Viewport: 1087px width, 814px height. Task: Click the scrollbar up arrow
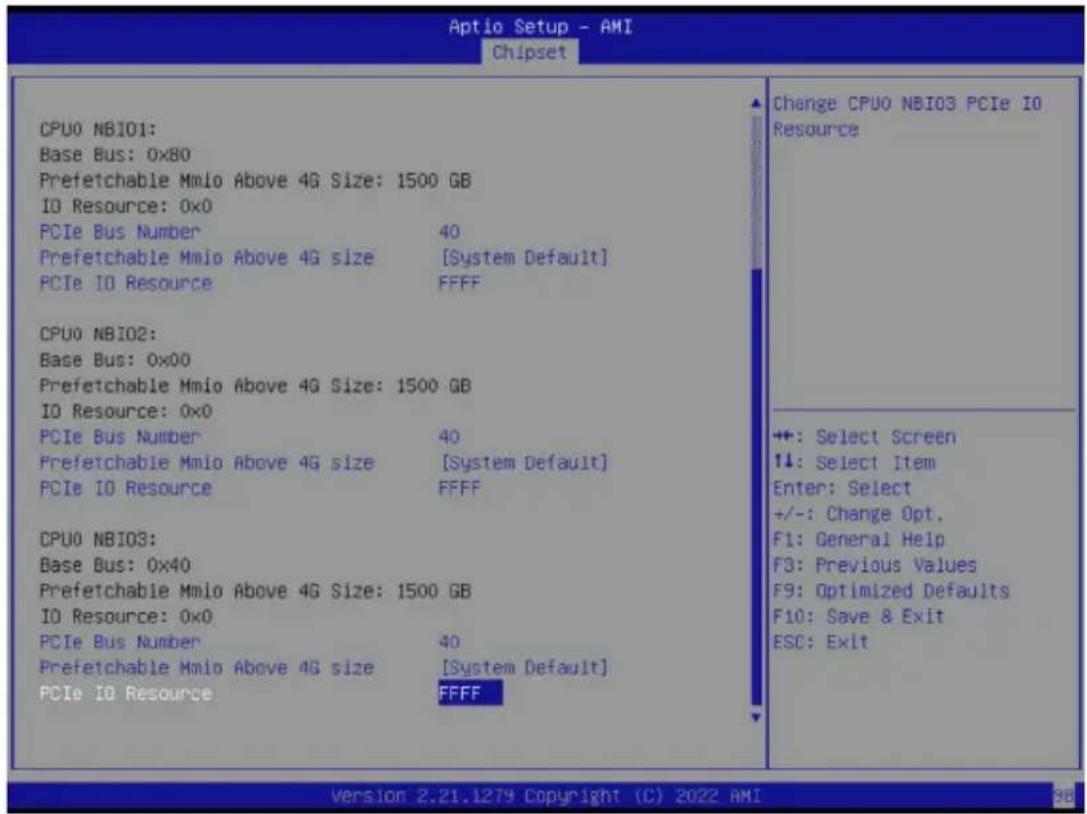point(756,104)
